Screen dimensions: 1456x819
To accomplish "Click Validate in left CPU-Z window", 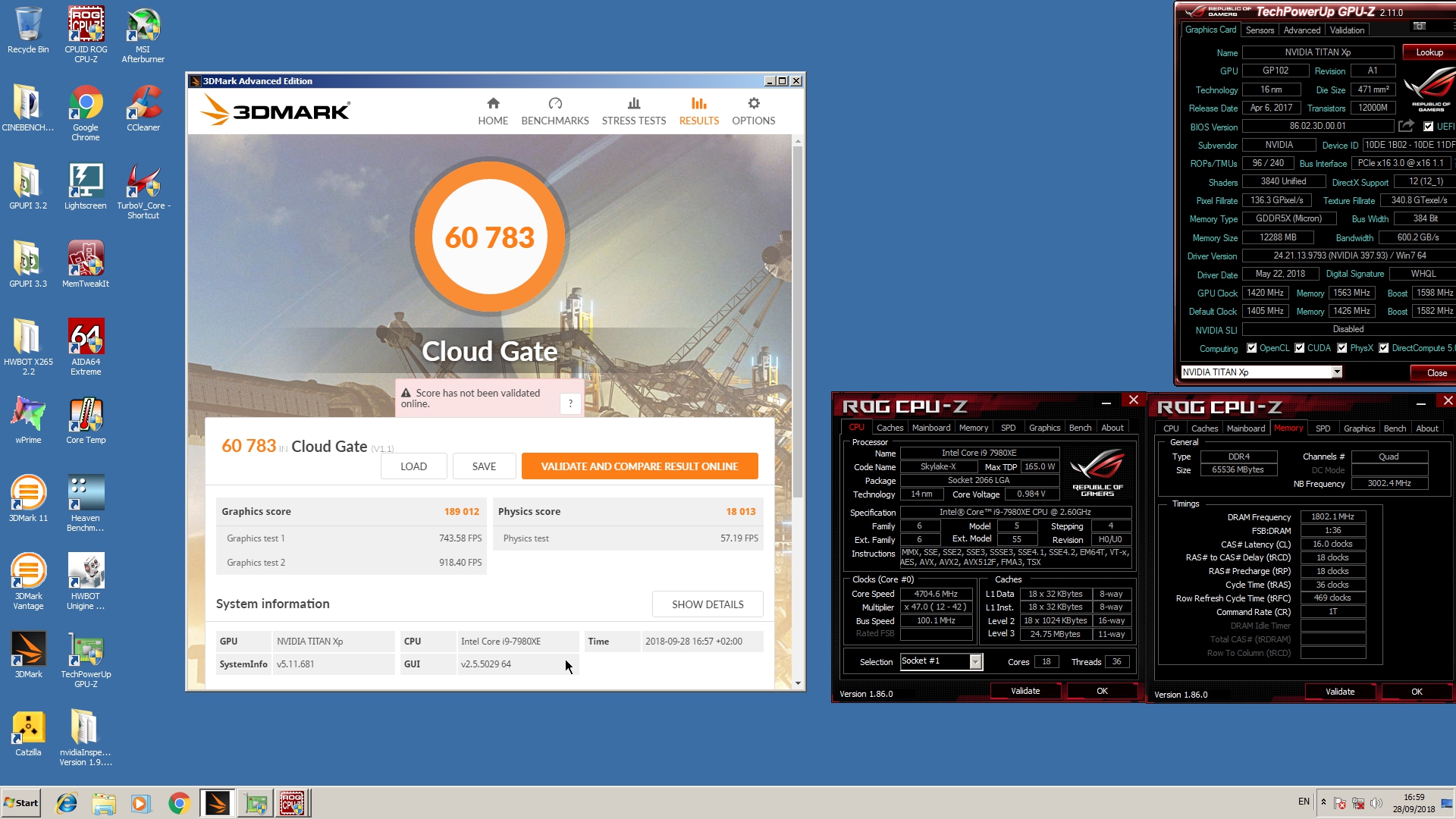I will [x=1025, y=691].
